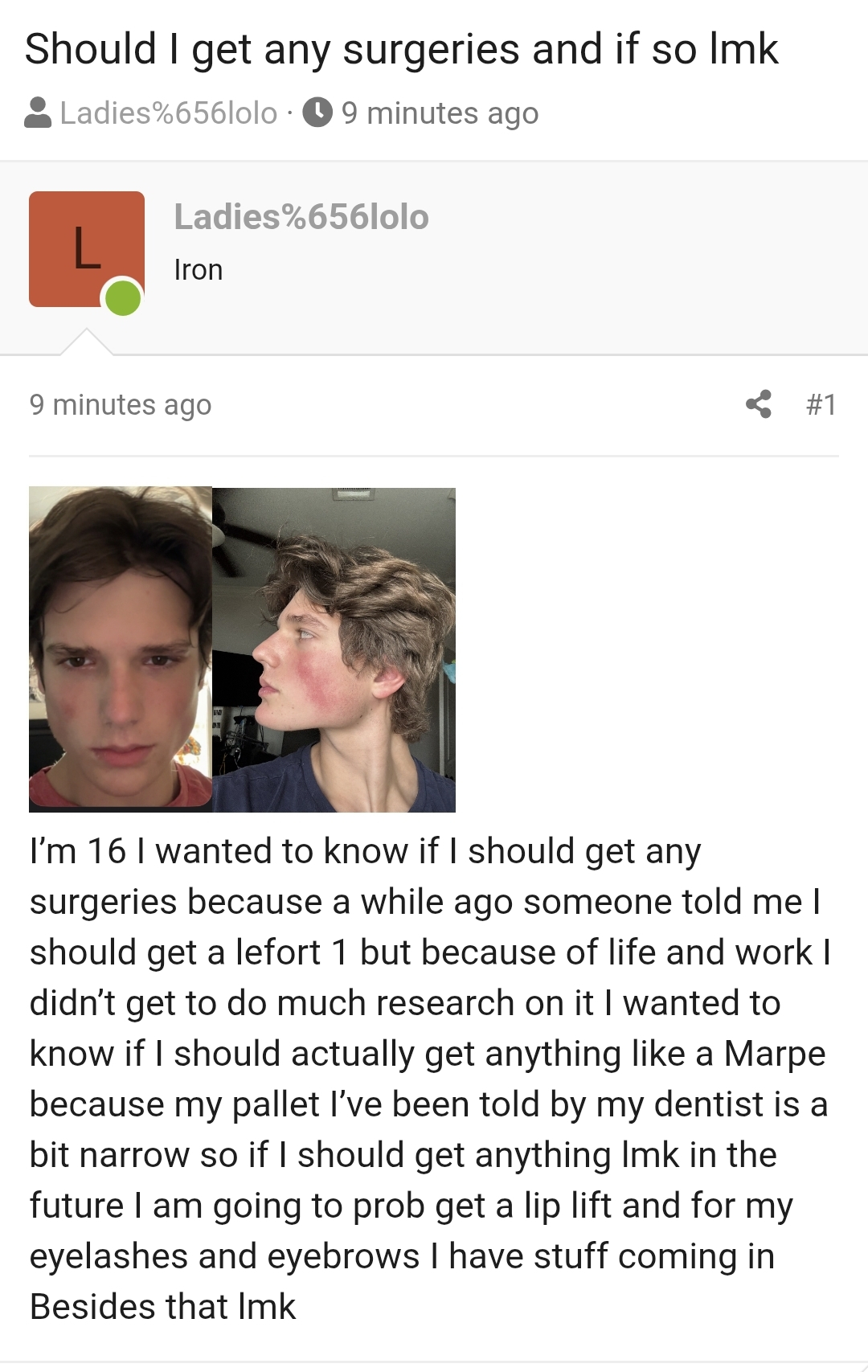Click the small pointer arrow below avatar
The image size is (868, 1372).
[x=86, y=342]
